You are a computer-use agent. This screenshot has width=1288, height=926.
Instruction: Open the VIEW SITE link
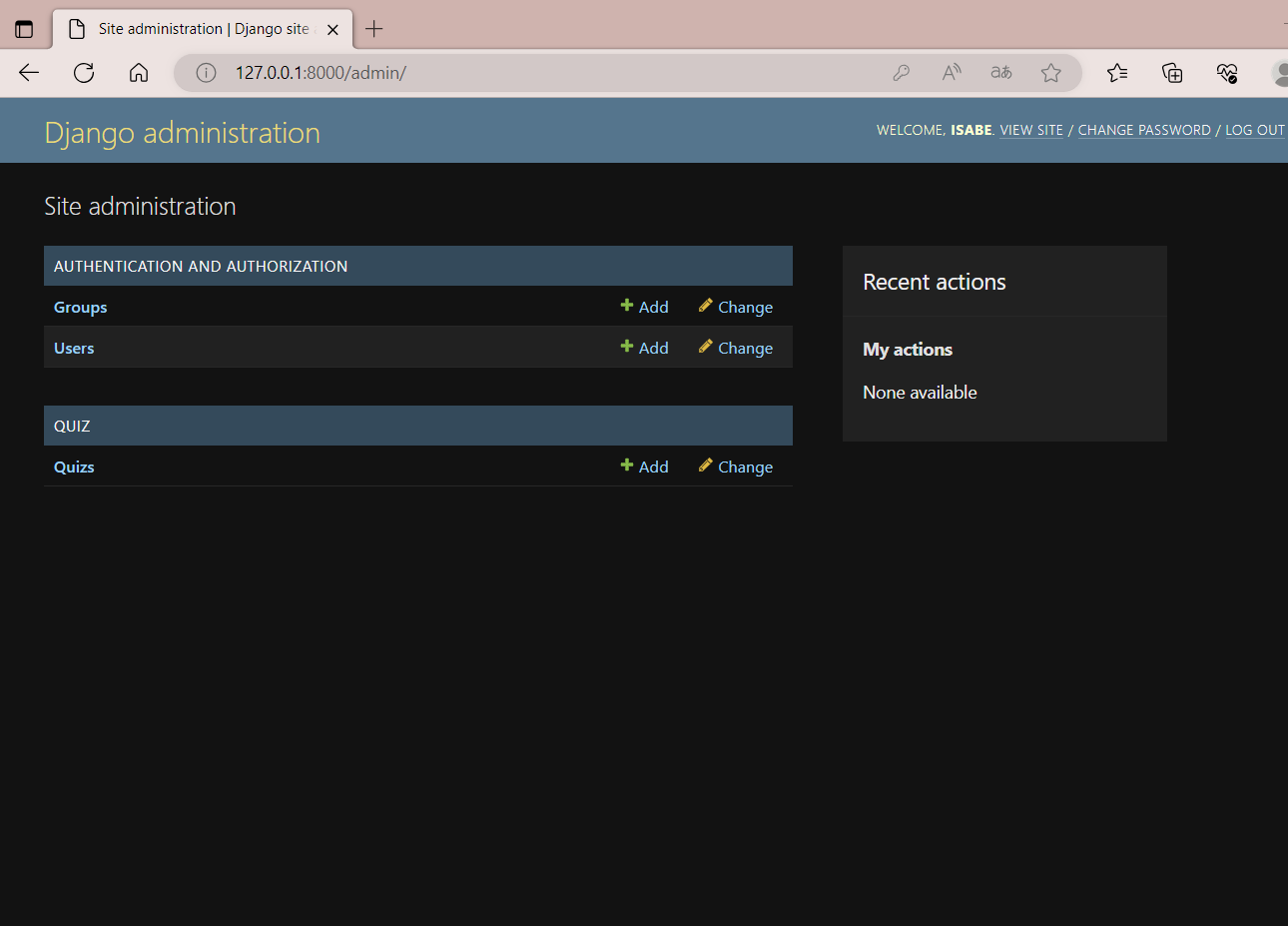tap(1031, 130)
